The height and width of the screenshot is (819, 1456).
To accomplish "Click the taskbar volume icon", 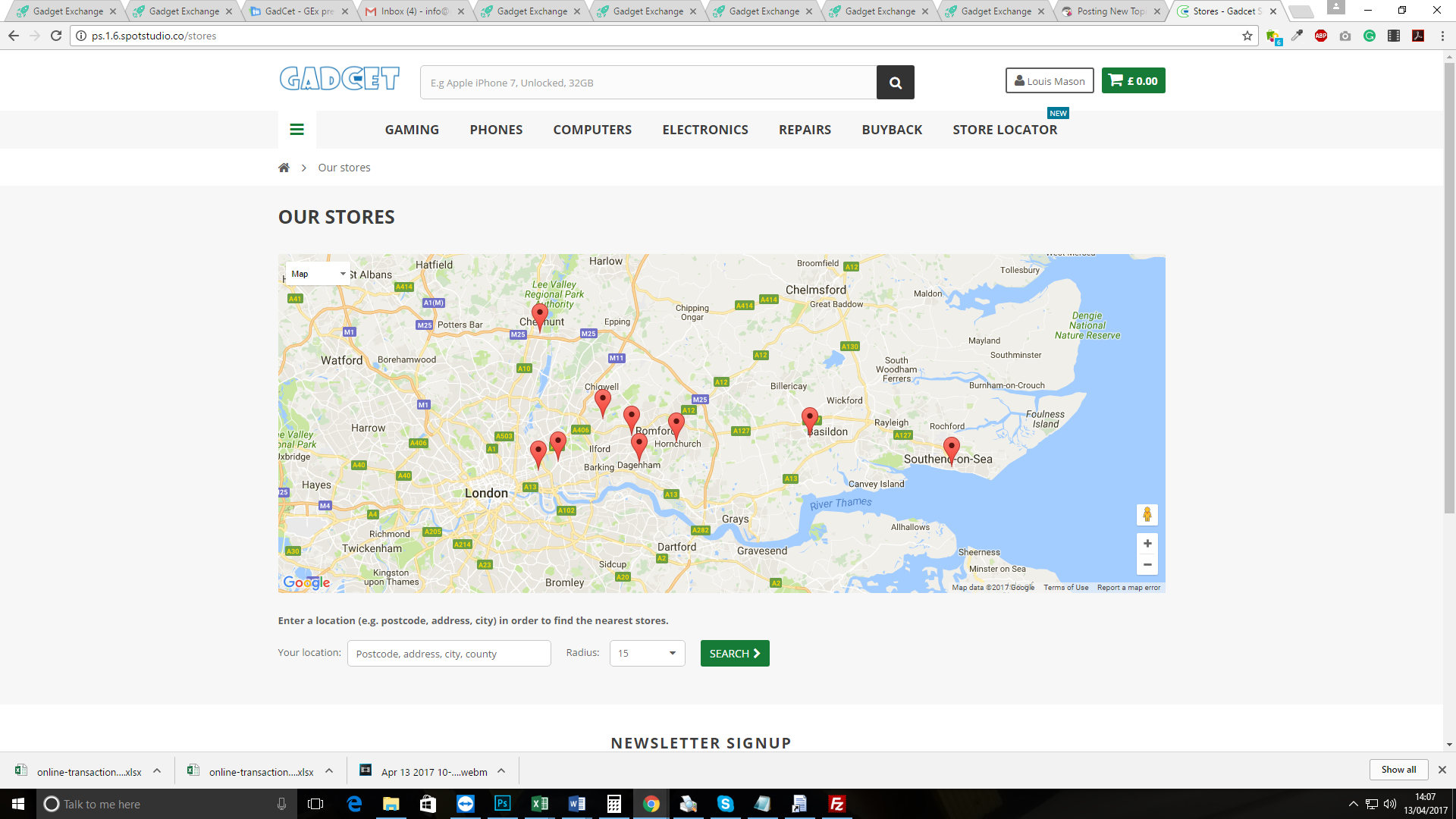I will click(1390, 804).
